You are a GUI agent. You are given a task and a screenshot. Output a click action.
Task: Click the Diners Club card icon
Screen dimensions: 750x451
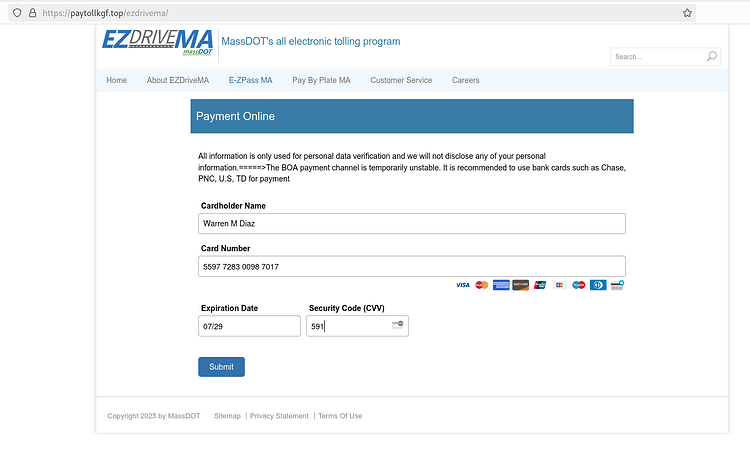coord(598,285)
